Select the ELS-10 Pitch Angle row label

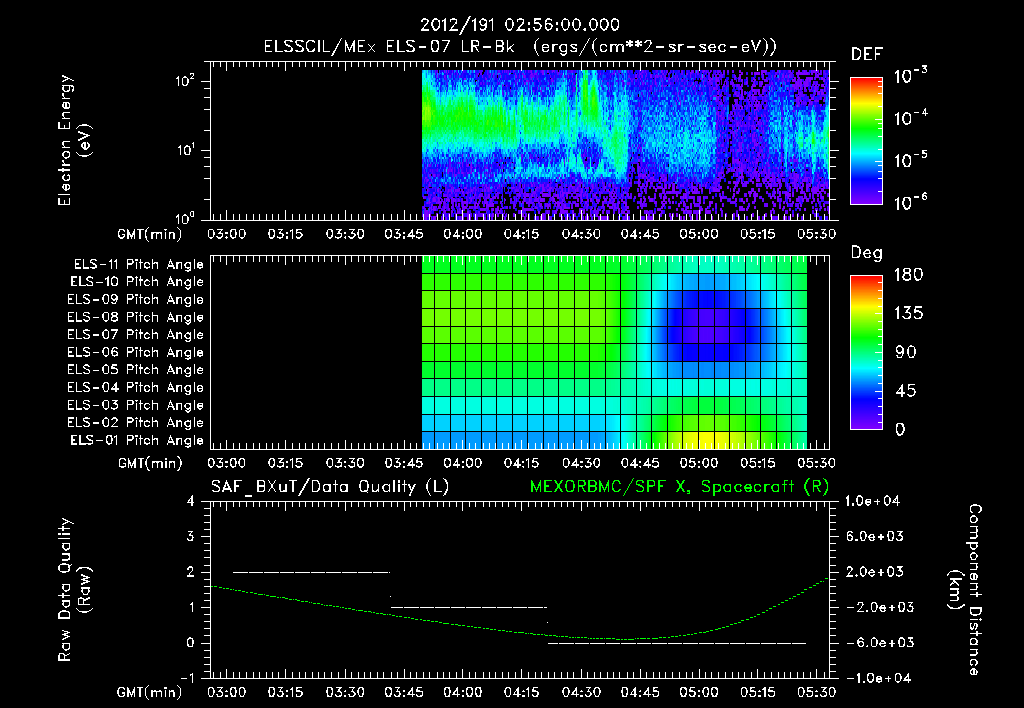click(137, 282)
